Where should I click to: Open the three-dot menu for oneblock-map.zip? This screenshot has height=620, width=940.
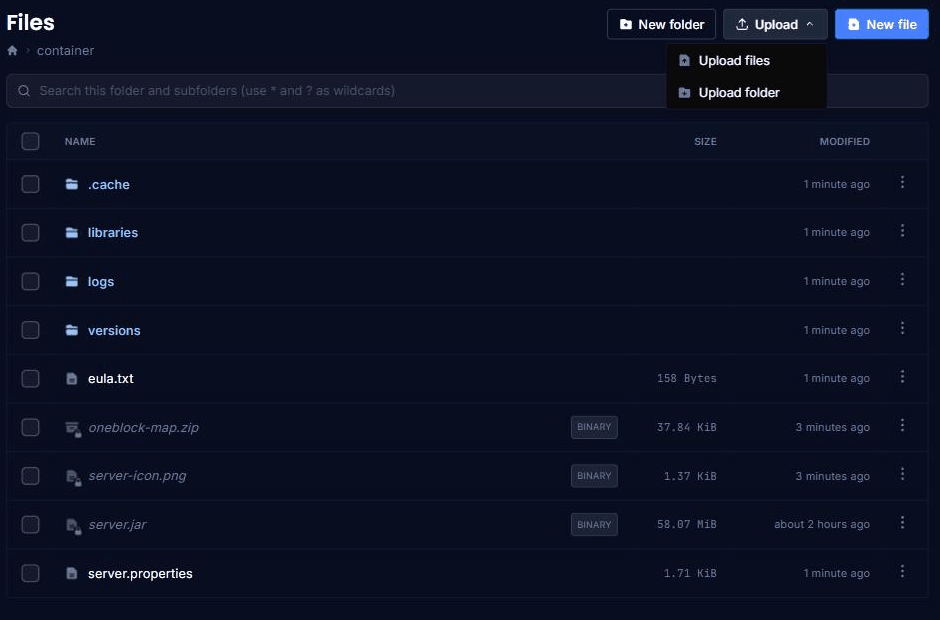(x=902, y=426)
